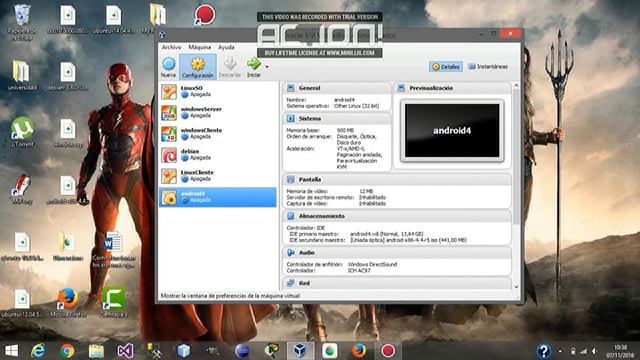
Task: Click the android4.vdi primary master text
Action: pyautogui.click(x=387, y=234)
